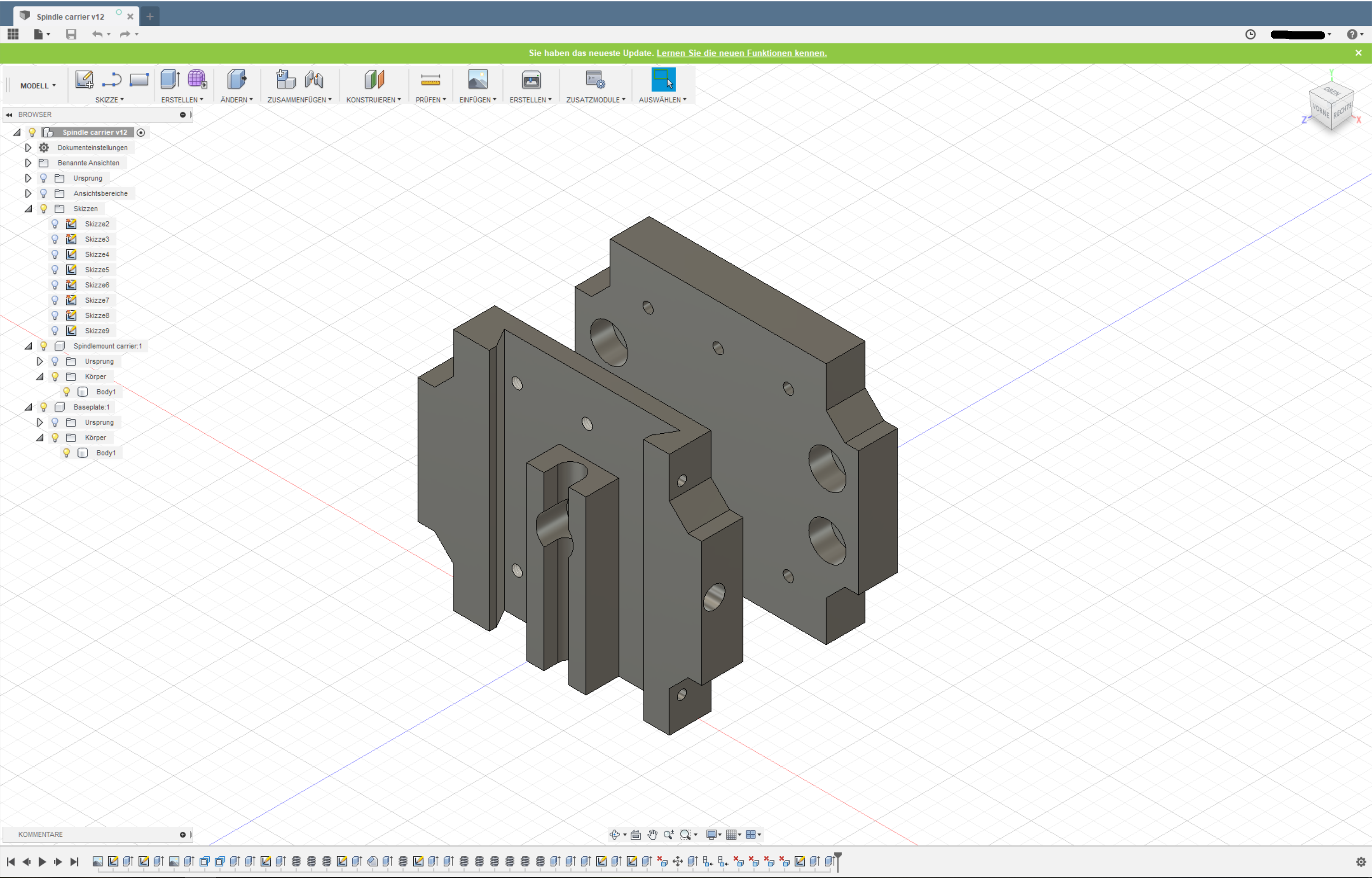Open the SKIZZE menu

(x=109, y=100)
